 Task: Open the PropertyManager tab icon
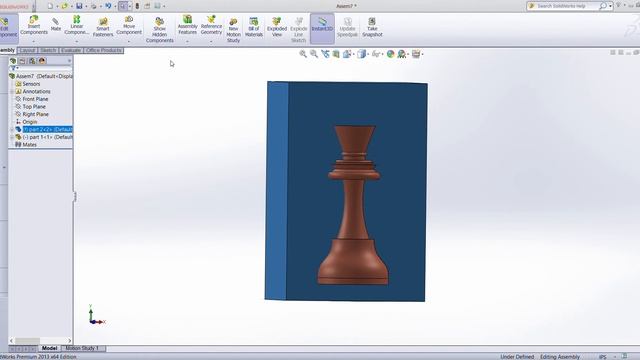tap(22, 61)
